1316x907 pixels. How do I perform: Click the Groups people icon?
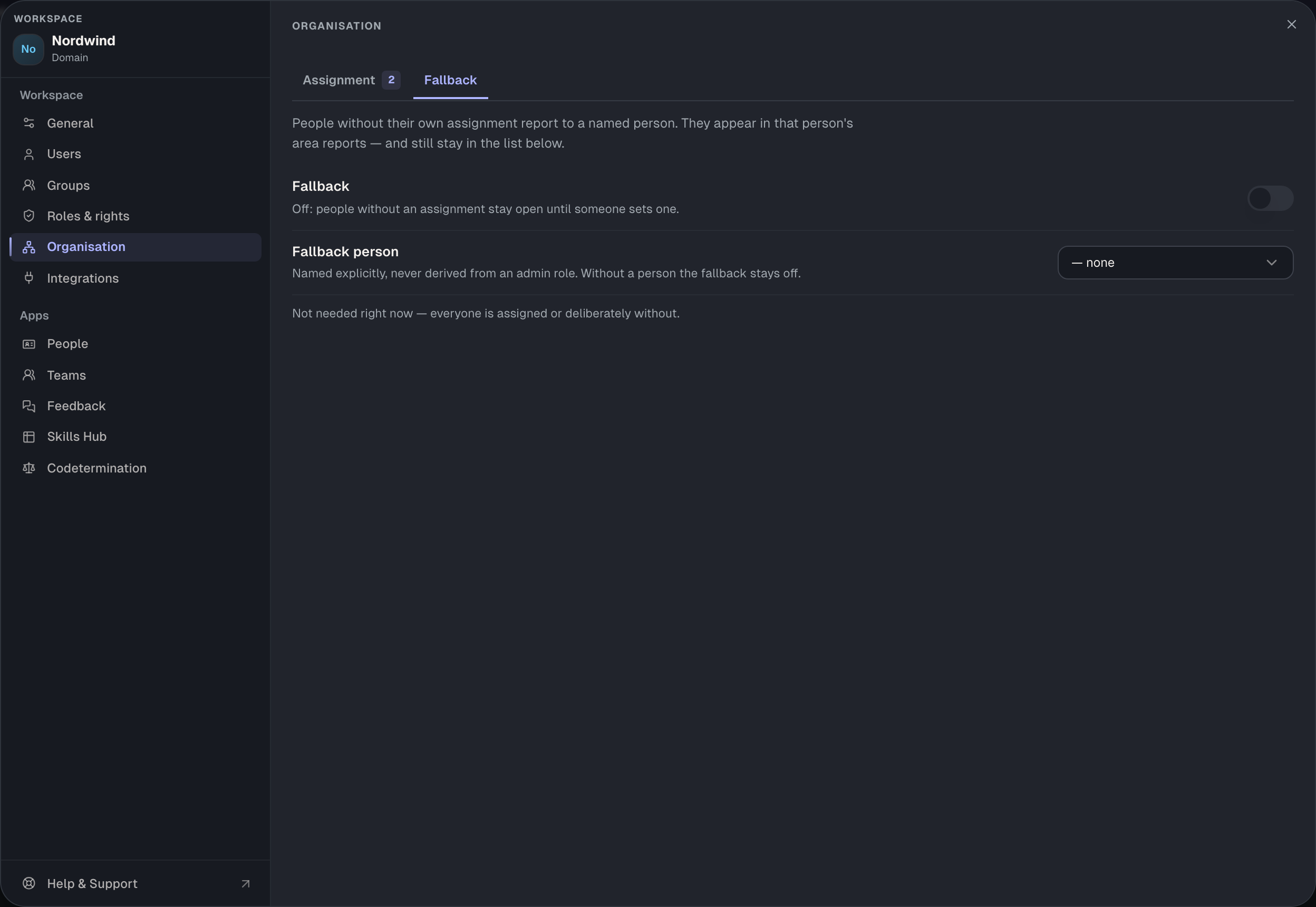[29, 185]
